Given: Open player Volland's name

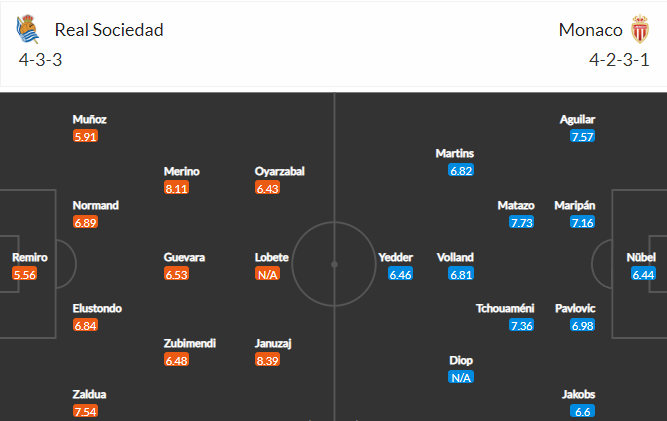Looking at the screenshot, I should 455,257.
